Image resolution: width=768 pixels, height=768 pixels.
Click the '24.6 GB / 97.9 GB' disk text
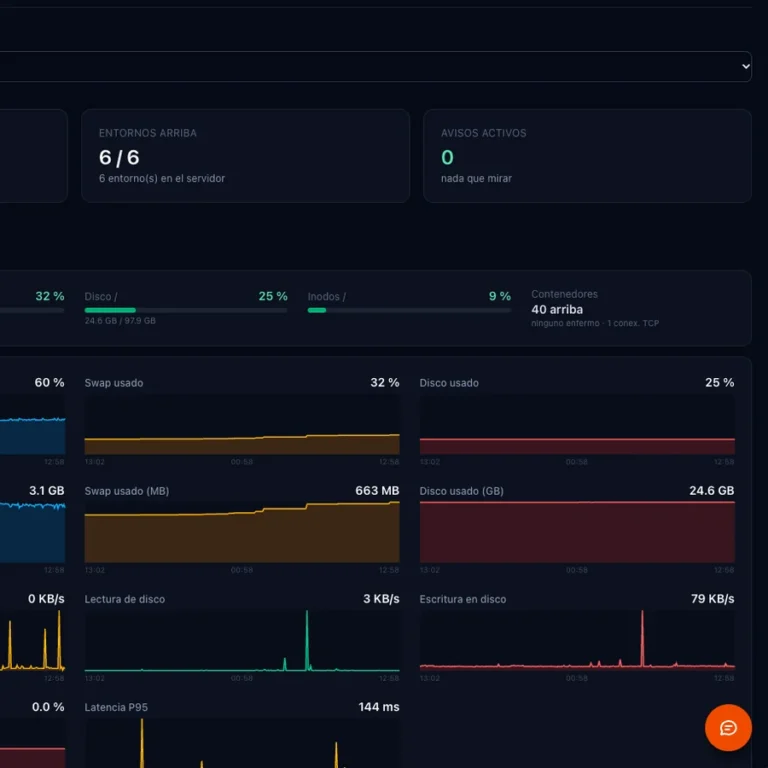tap(120, 321)
